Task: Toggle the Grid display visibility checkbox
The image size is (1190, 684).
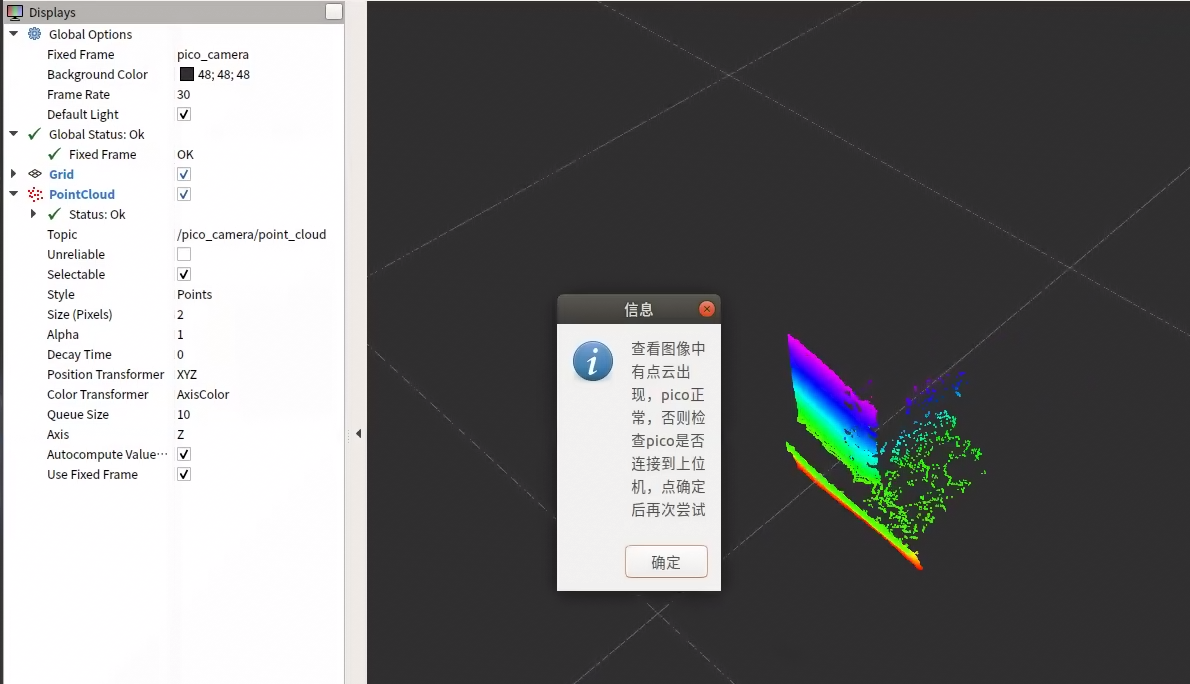Action: point(184,174)
